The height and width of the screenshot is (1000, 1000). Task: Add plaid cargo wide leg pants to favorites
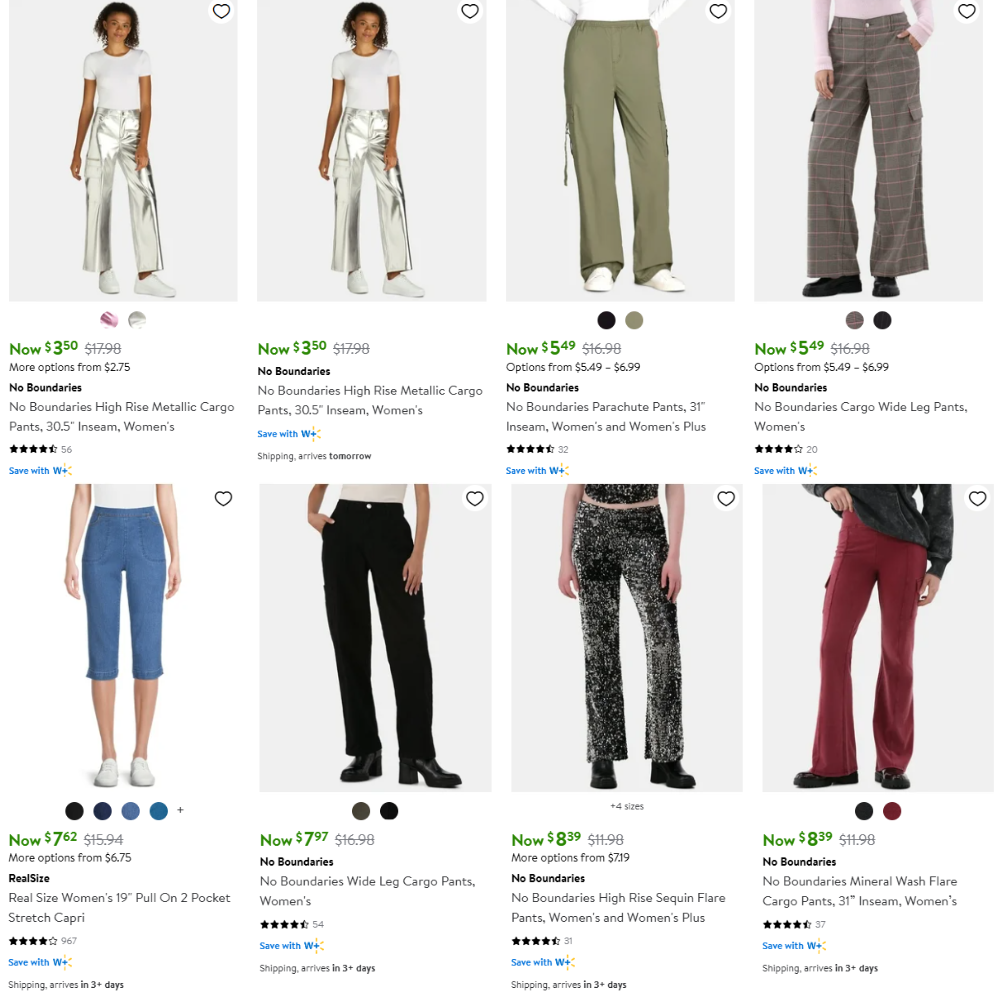coord(967,11)
